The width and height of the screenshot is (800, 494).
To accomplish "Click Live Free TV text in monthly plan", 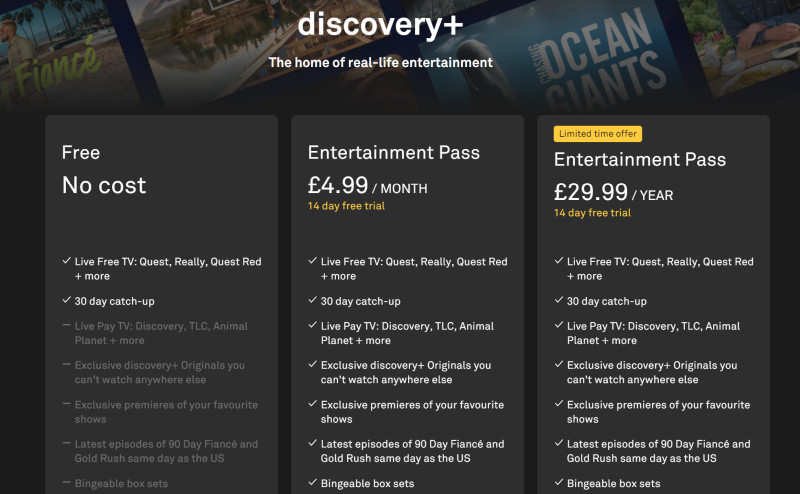I will click(414, 269).
